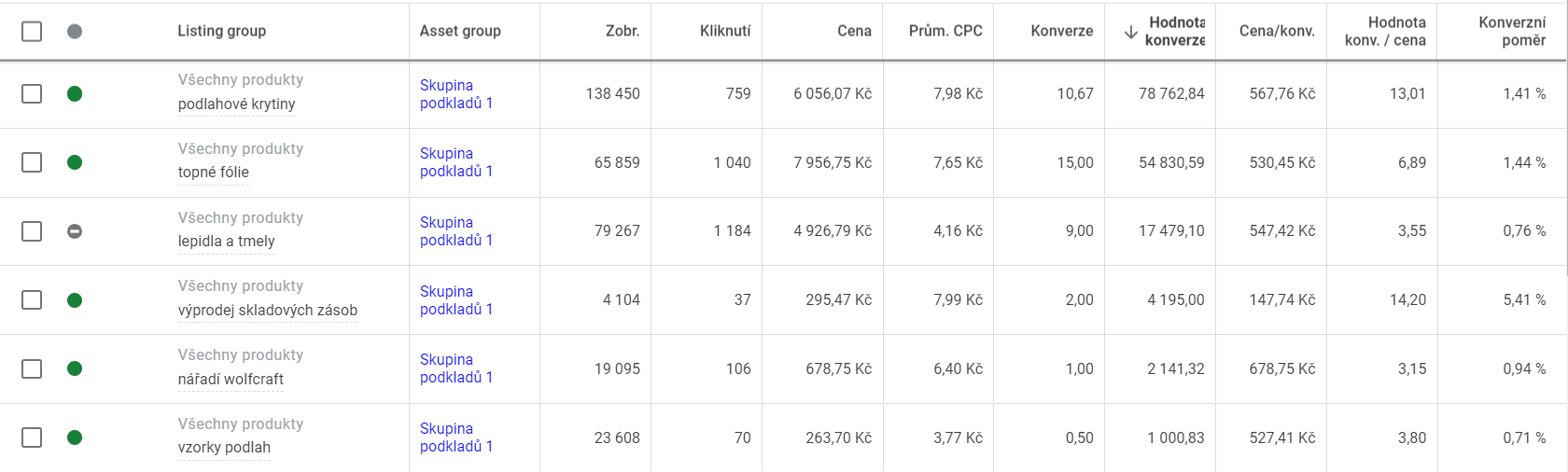This screenshot has width=1568, height=472.
Task: Click green status dot for vzorky podlah
Action: point(75,437)
